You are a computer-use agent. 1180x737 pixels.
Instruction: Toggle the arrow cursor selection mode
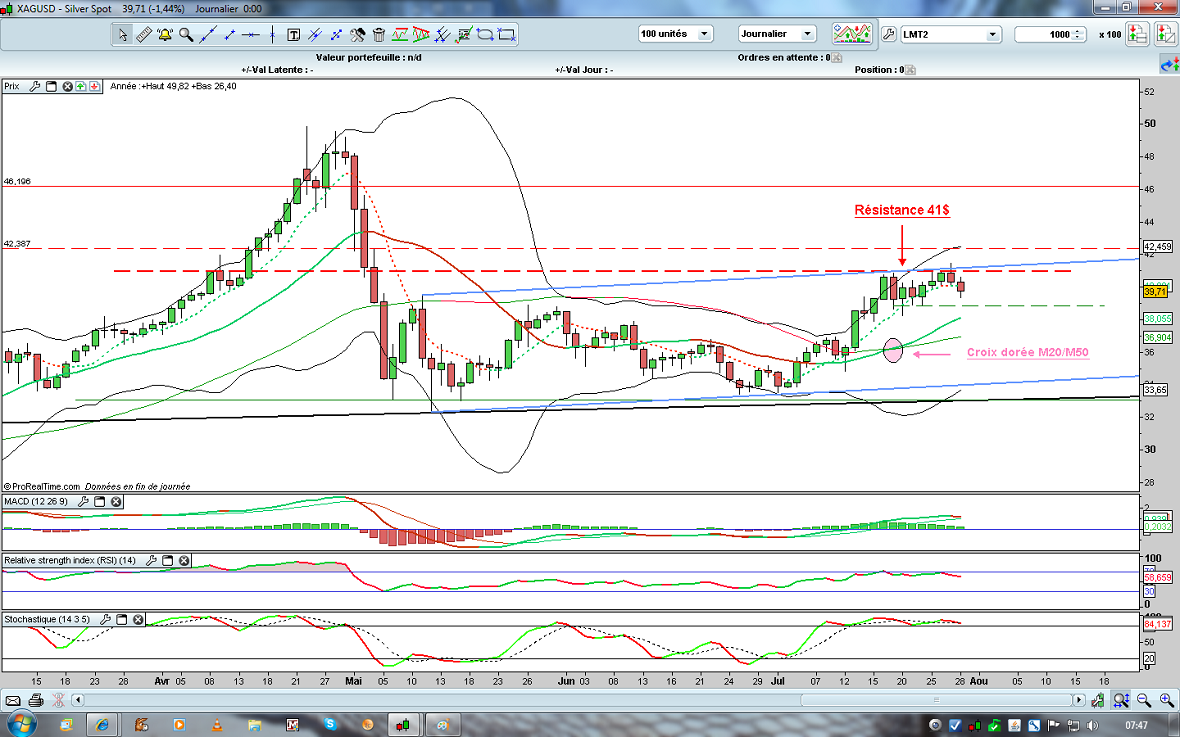123,35
